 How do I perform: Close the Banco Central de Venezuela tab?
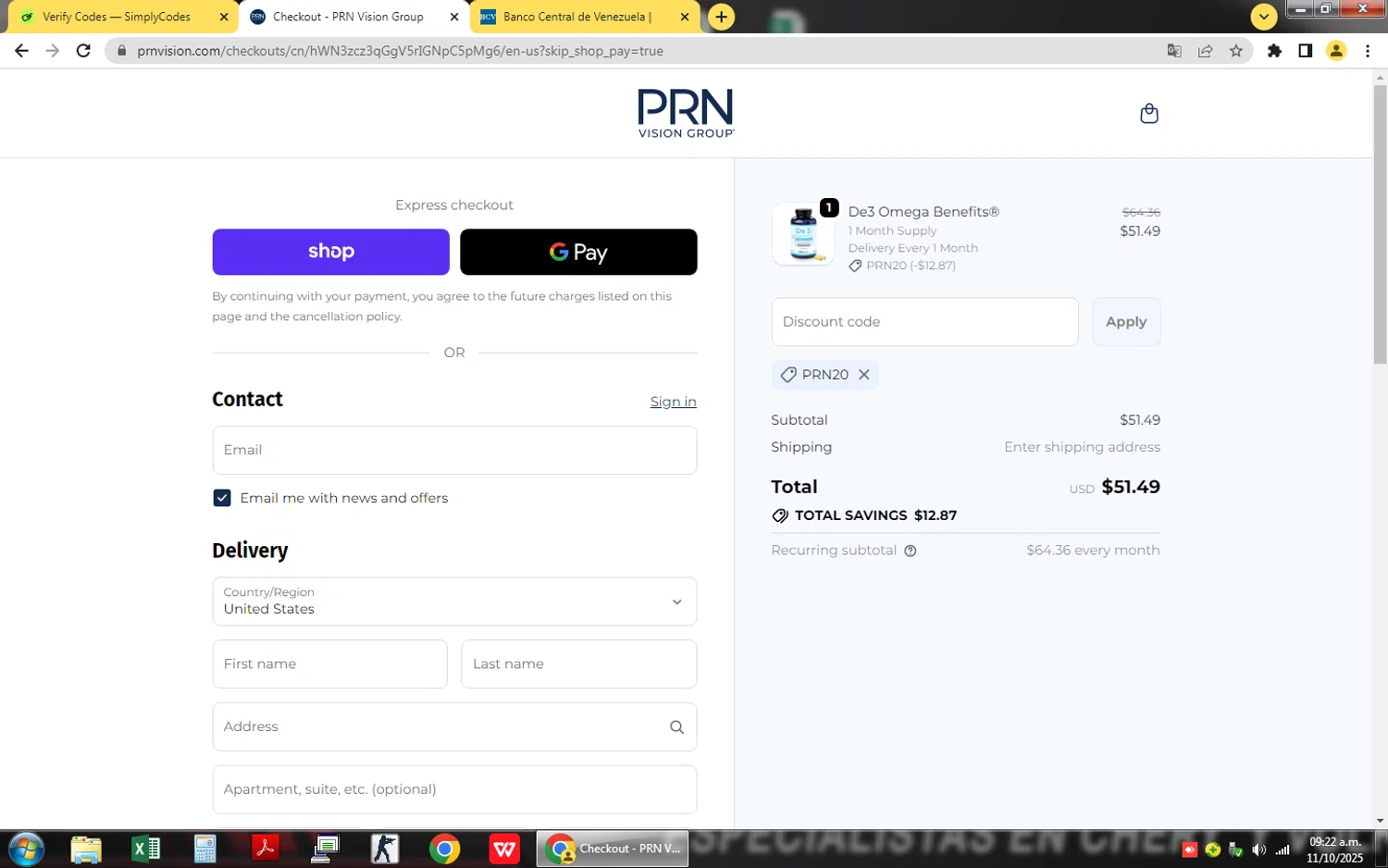tap(684, 17)
